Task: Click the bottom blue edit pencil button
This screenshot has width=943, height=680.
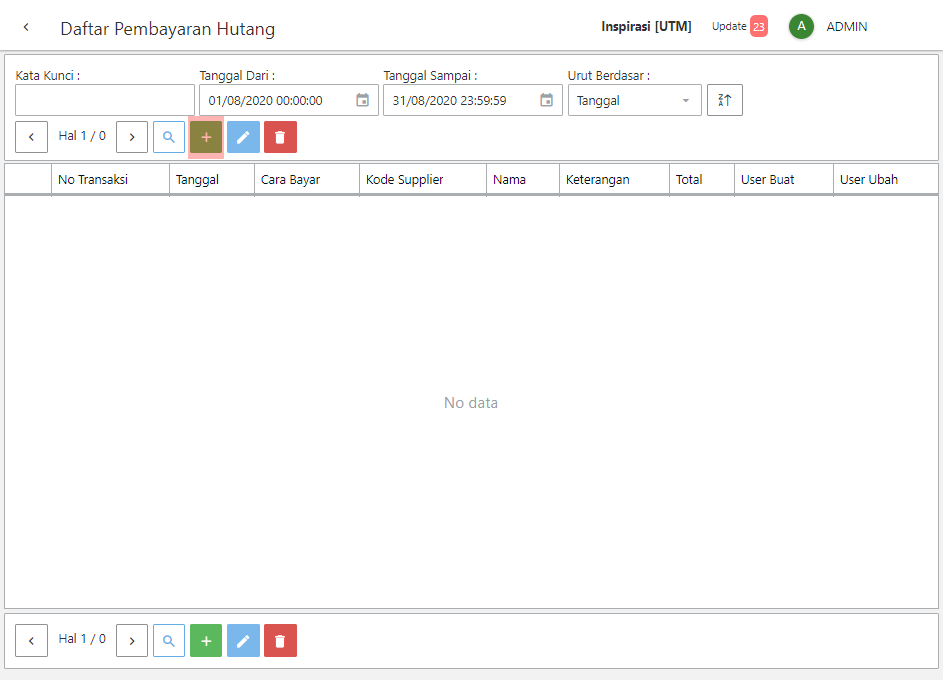Action: [x=243, y=641]
